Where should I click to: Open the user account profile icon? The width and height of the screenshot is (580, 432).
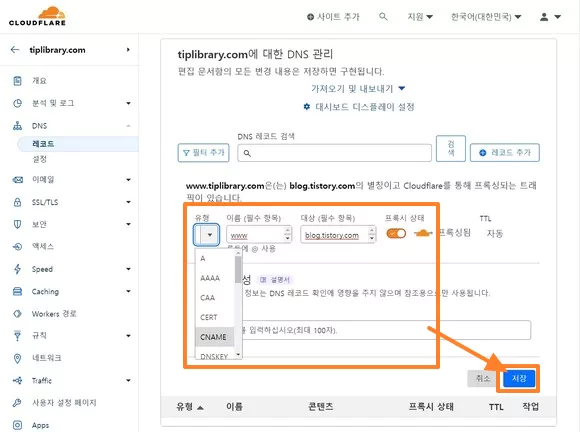pos(544,17)
